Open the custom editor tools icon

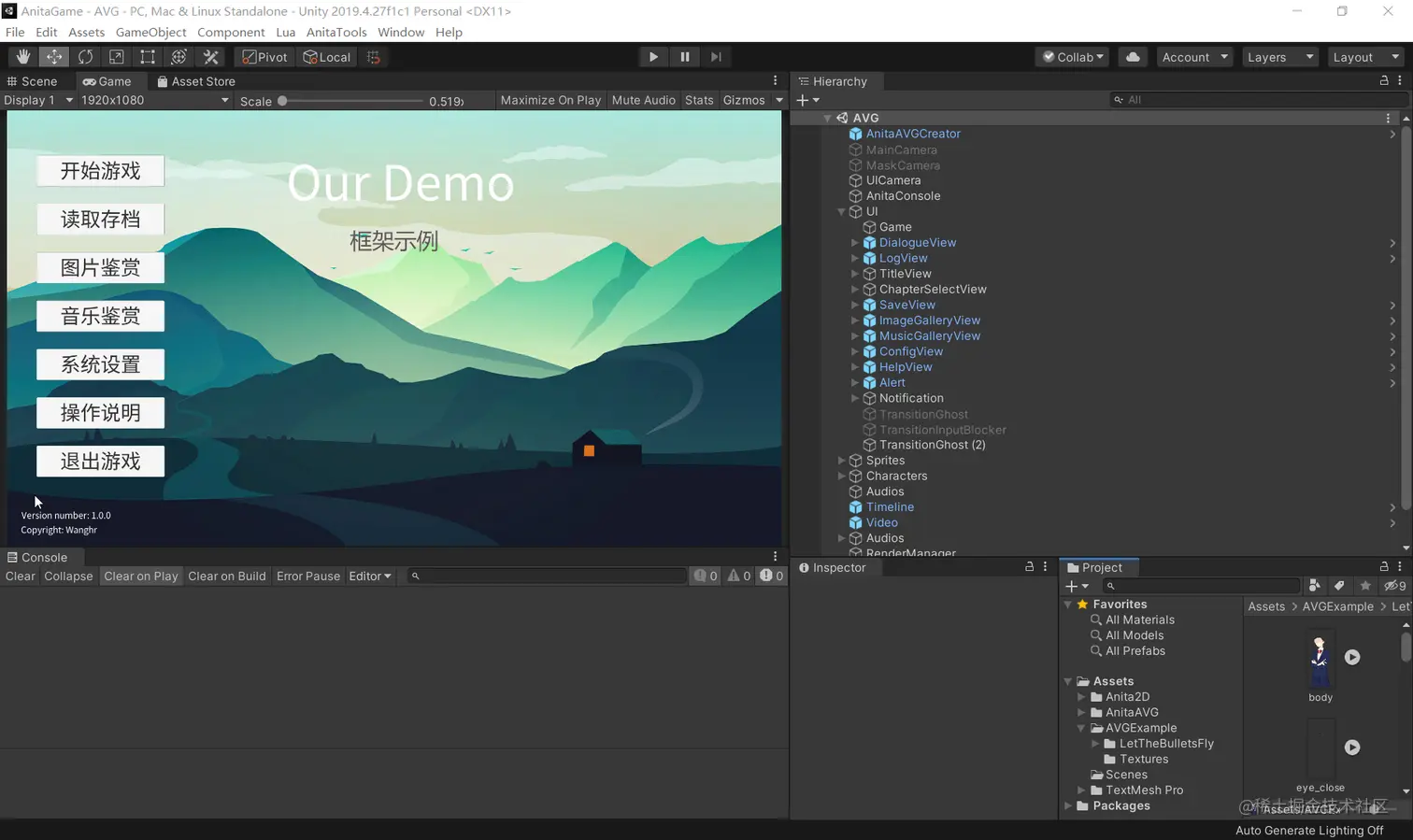pyautogui.click(x=210, y=57)
